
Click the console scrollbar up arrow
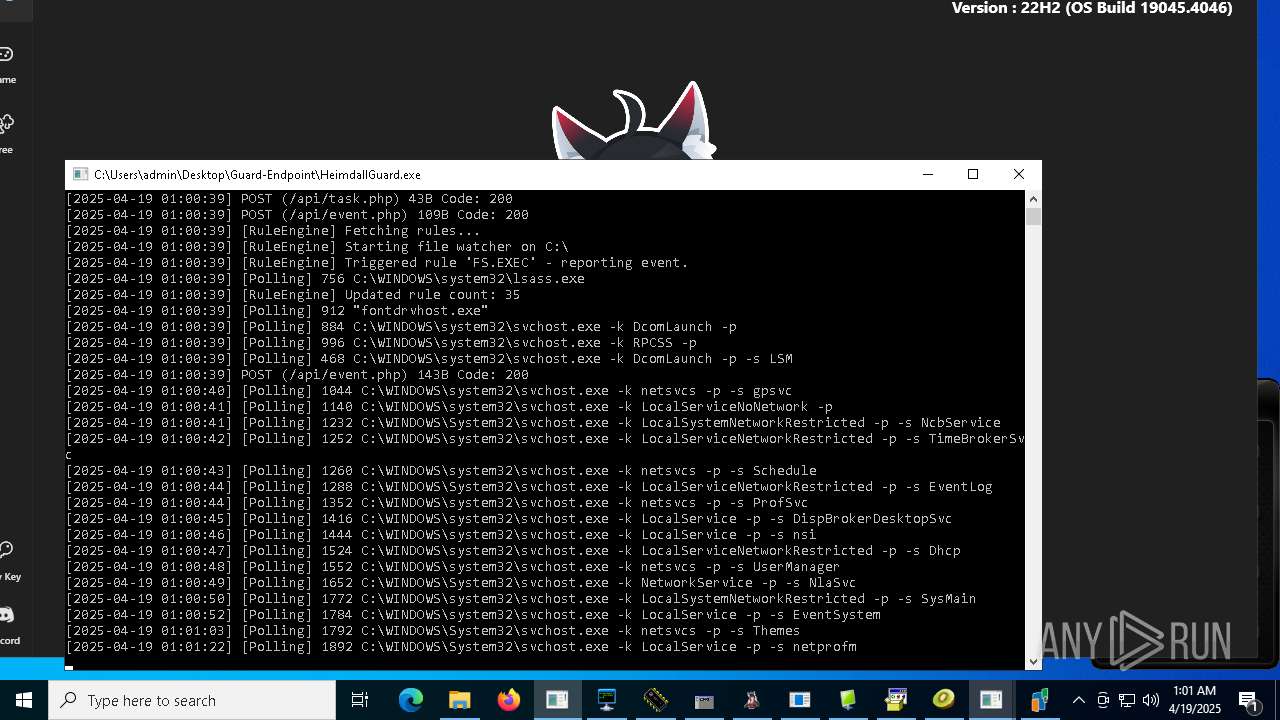(1033, 199)
